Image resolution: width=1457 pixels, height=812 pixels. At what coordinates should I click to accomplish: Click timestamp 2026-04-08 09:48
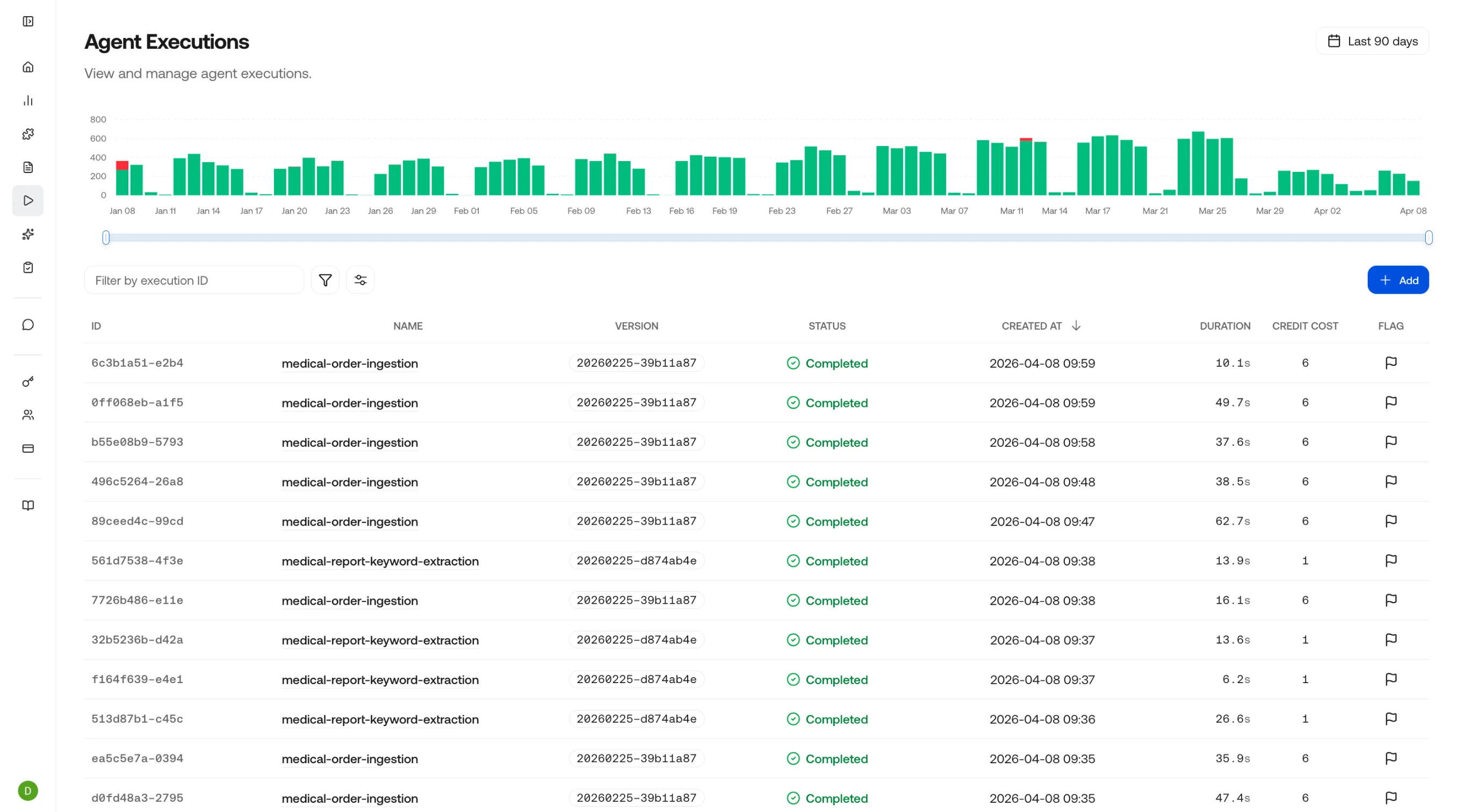coord(1042,482)
